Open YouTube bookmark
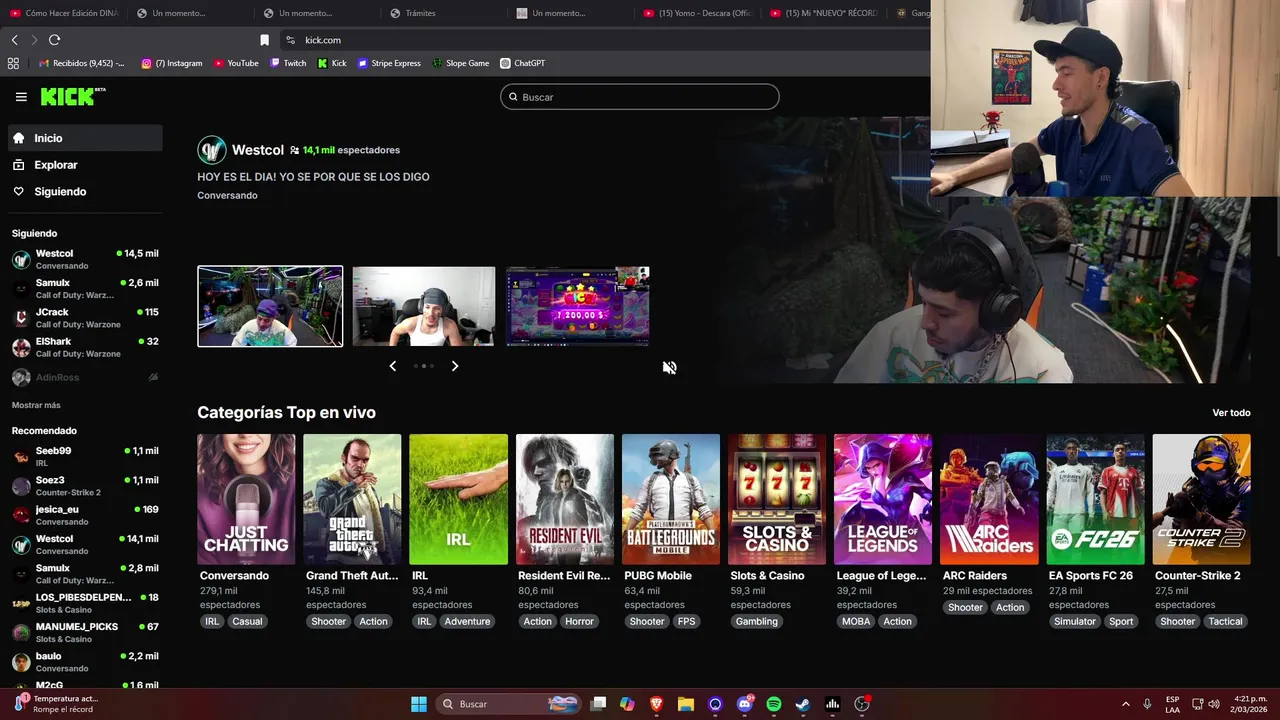 (x=236, y=63)
